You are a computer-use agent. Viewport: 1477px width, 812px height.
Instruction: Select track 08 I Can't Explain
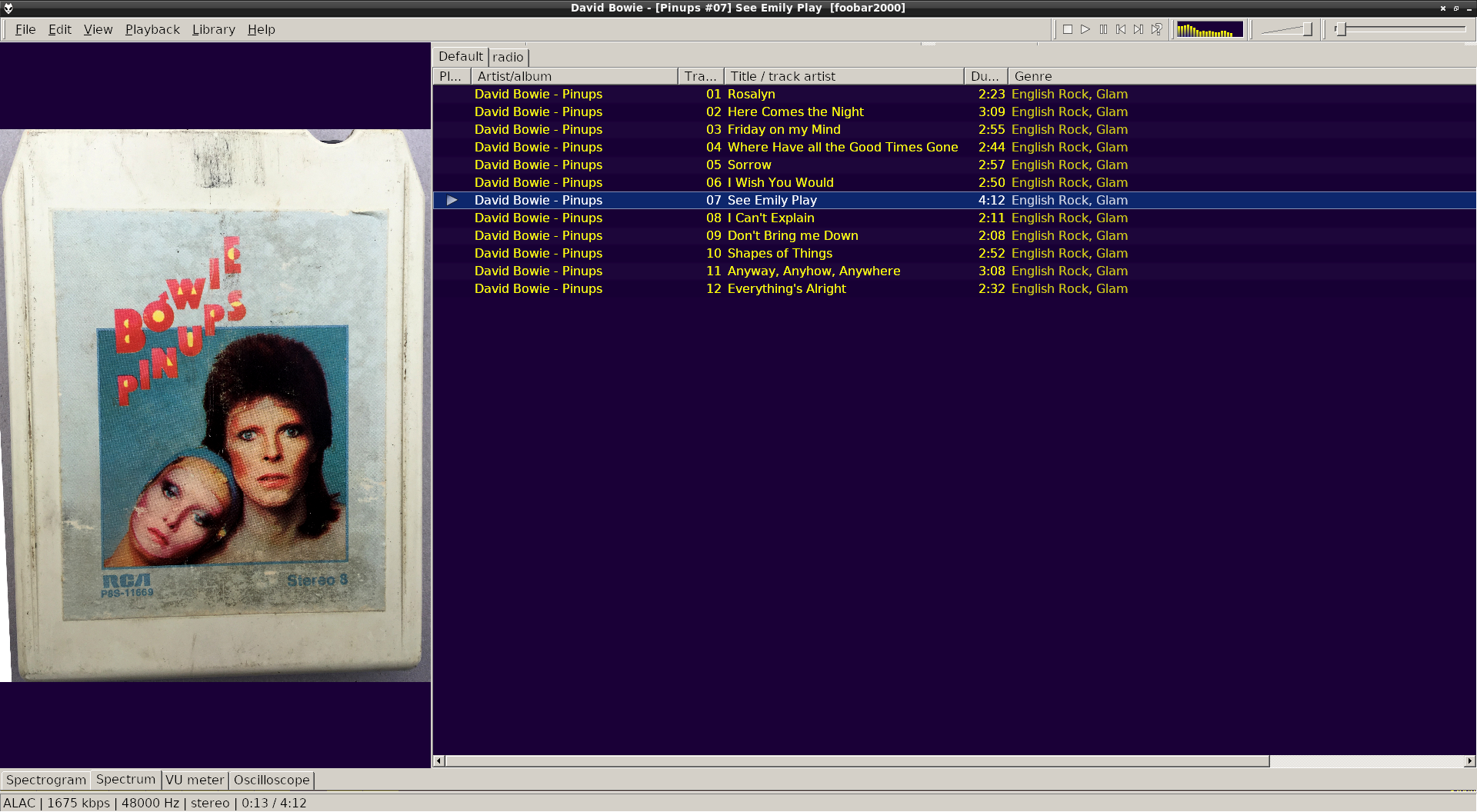954,218
